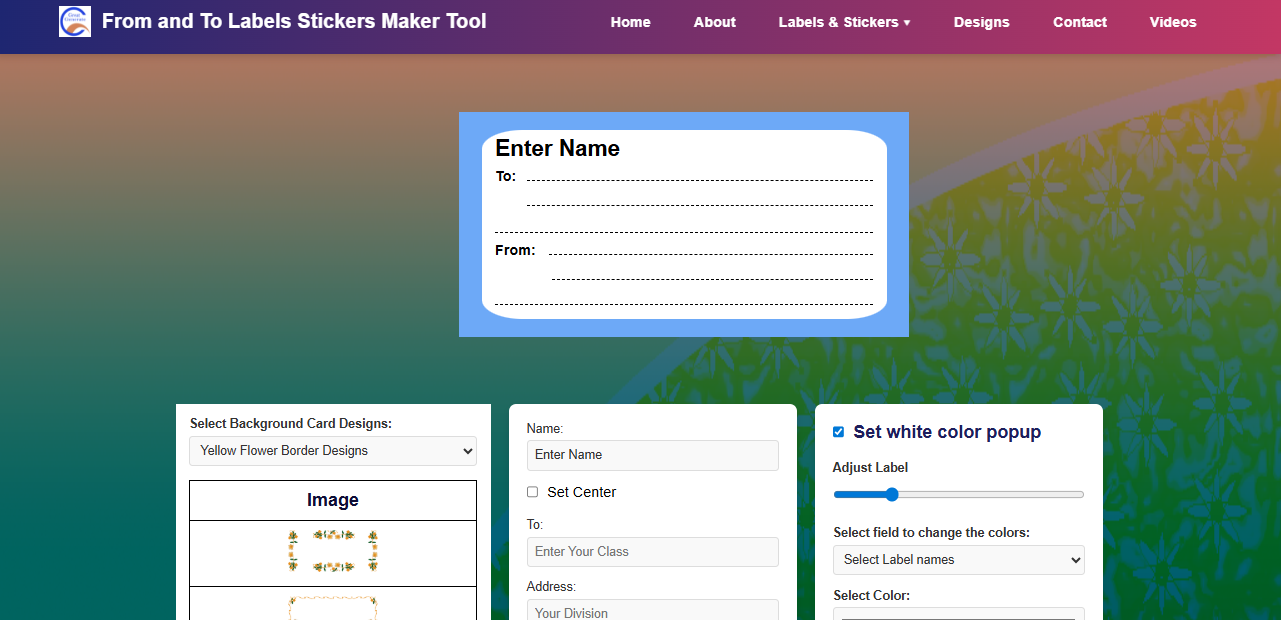Expand the Labels & Stickers menu
The image size is (1281, 620).
pyautogui.click(x=844, y=22)
